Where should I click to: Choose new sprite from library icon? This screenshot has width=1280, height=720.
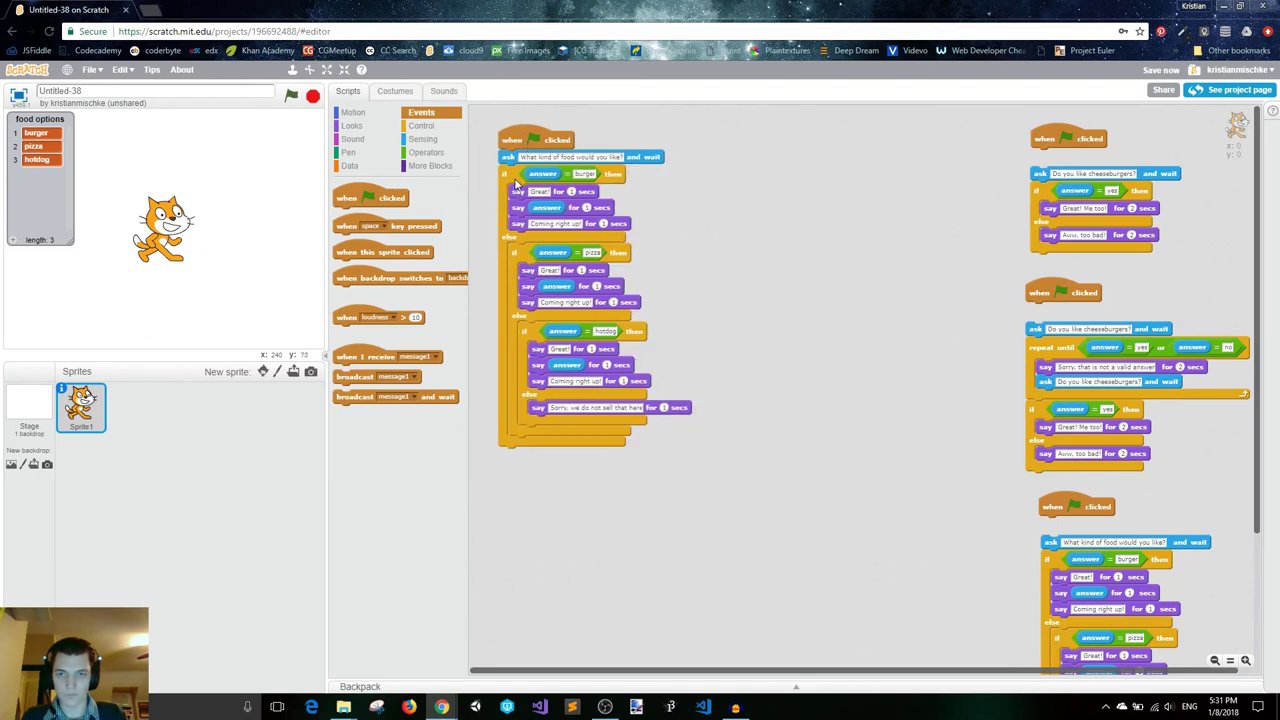[x=263, y=372]
